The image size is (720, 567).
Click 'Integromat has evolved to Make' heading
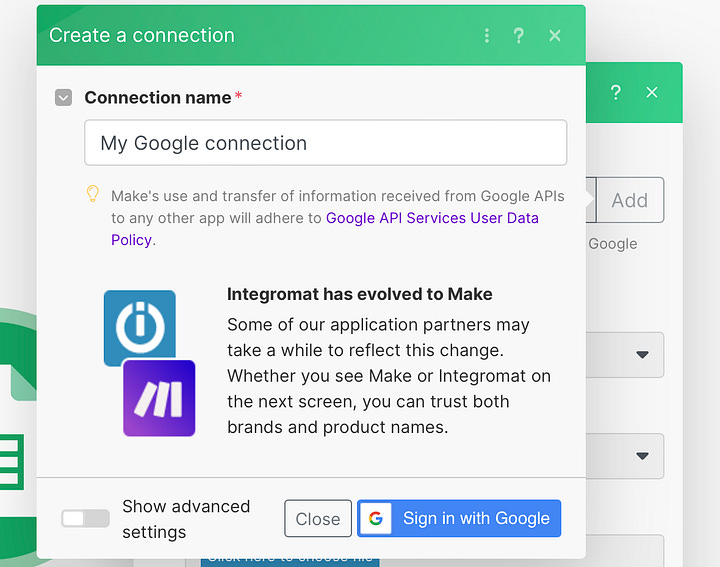pos(360,294)
